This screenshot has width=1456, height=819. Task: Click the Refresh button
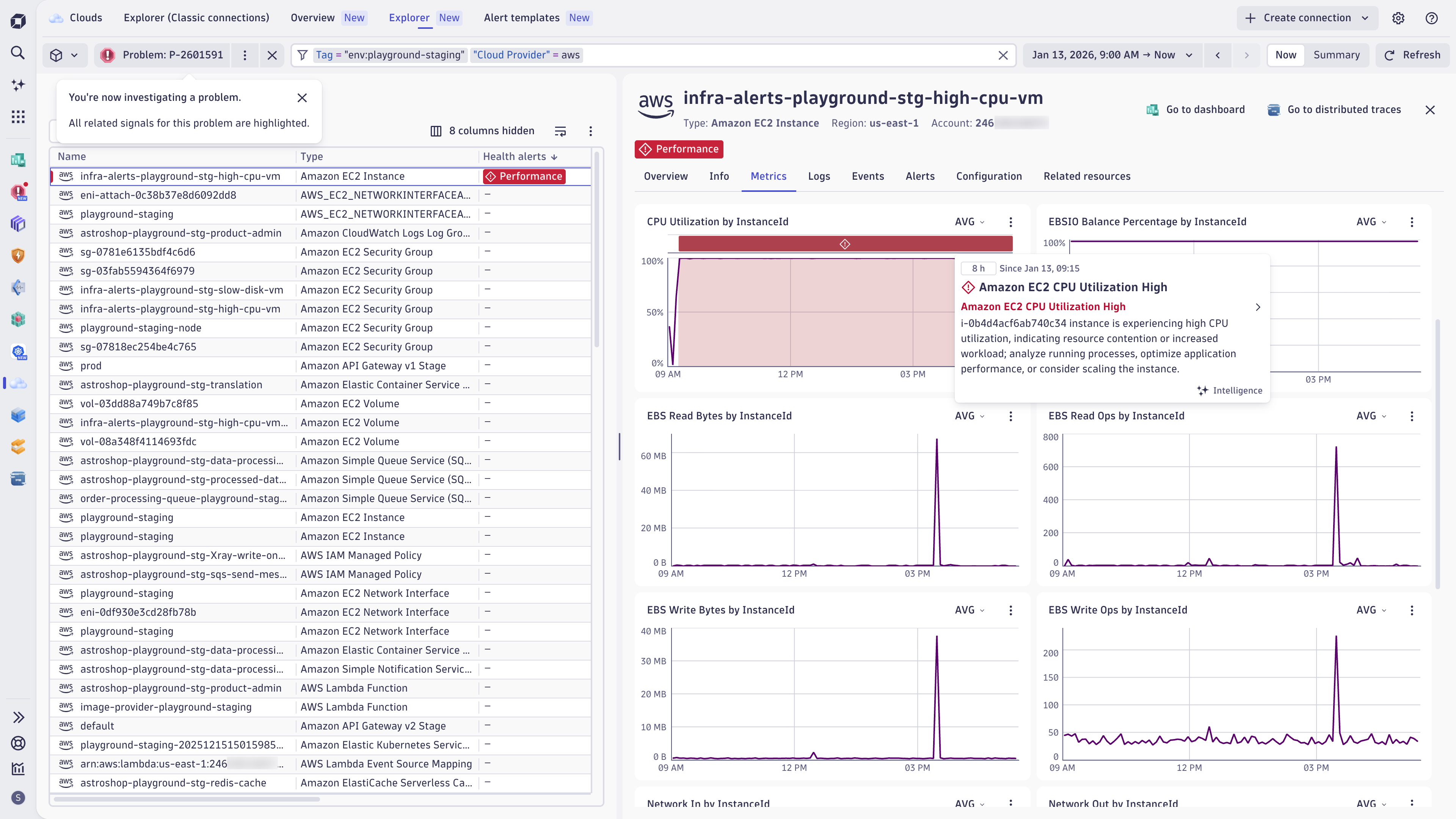[x=1412, y=55]
